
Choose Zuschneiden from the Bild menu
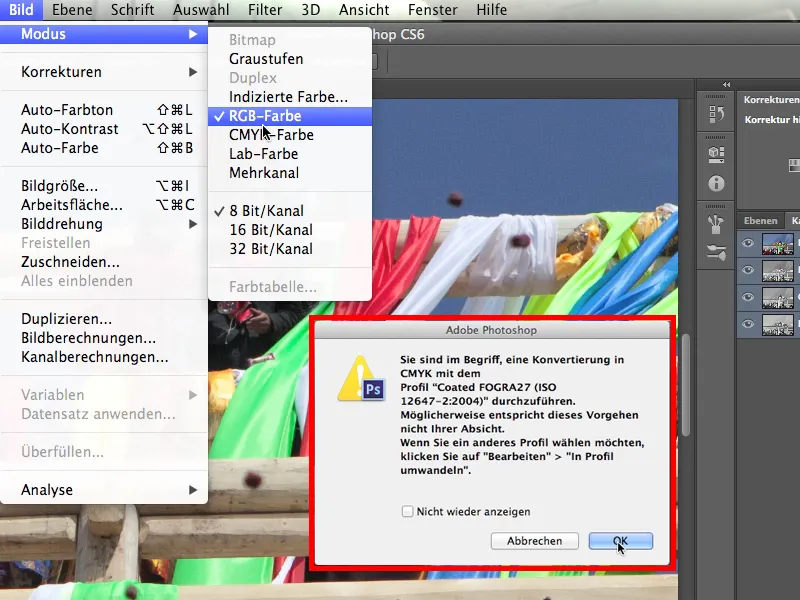click(104, 262)
